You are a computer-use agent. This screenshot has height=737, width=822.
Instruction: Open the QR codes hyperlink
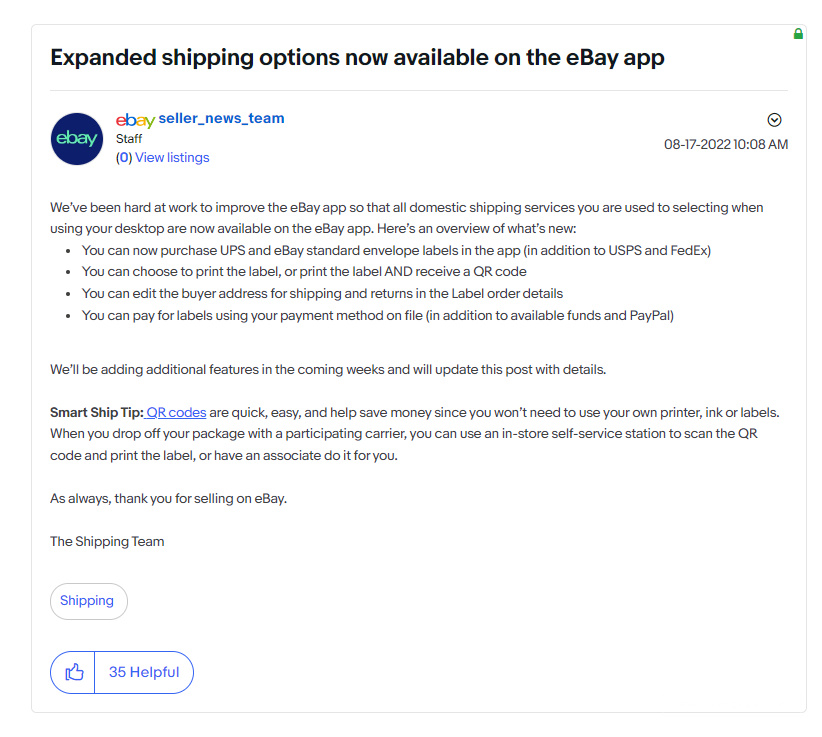[x=176, y=413]
